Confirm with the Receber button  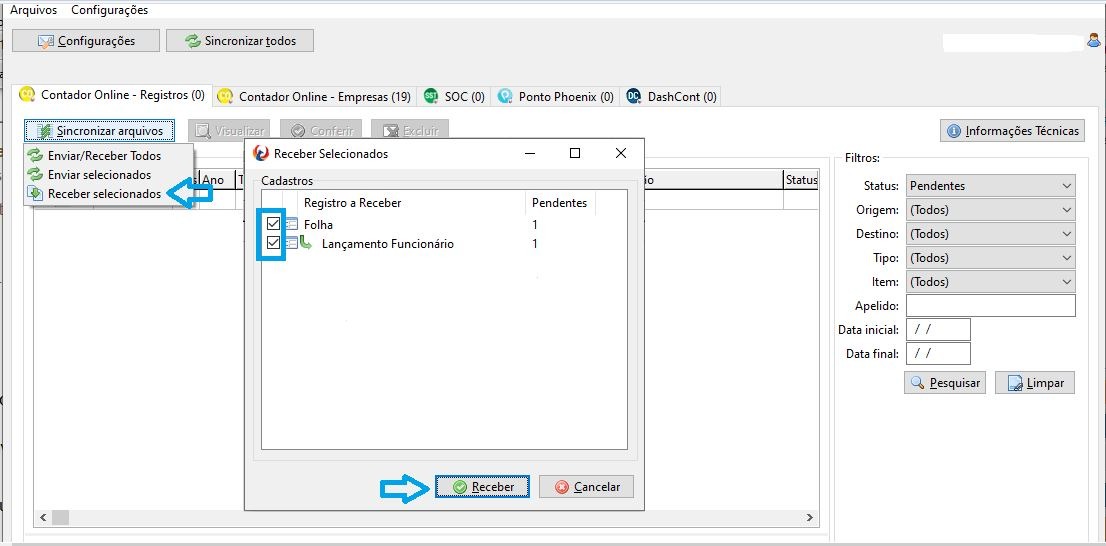[x=482, y=487]
